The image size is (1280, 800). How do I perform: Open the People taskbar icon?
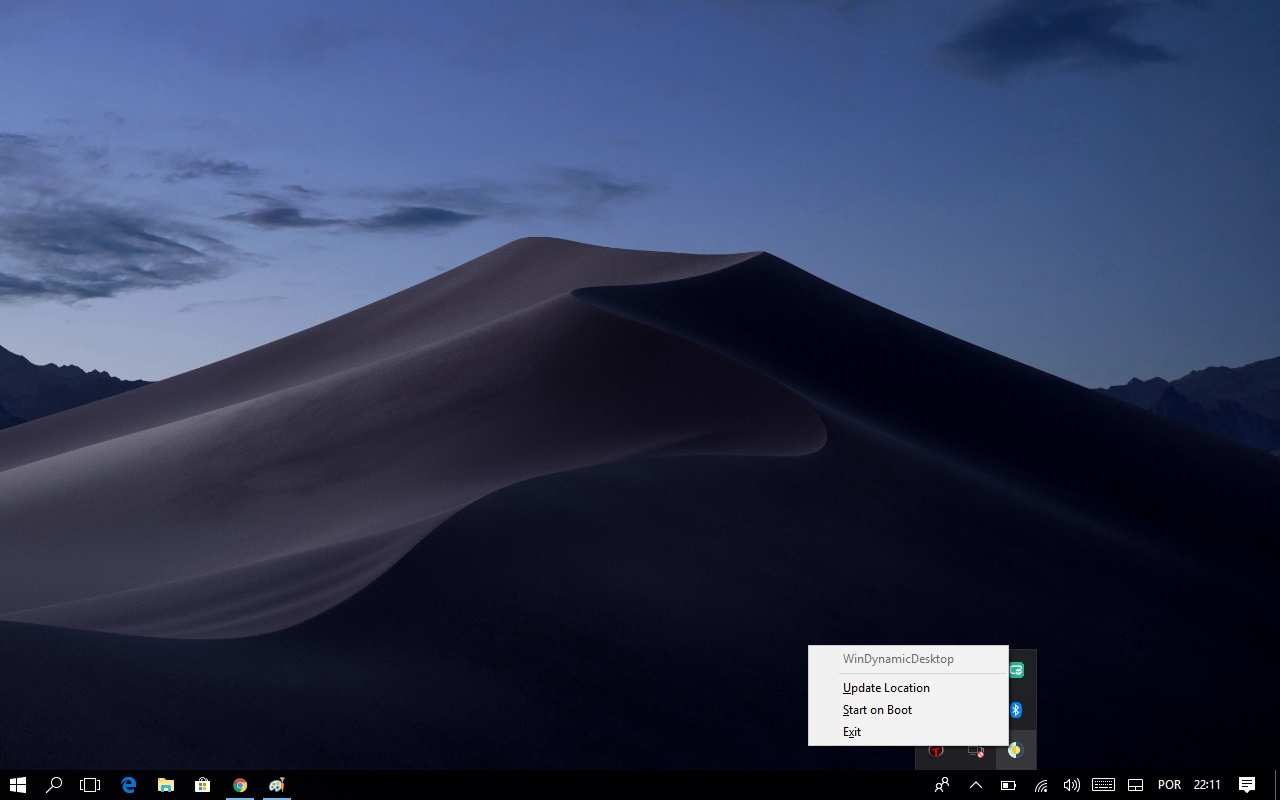point(941,785)
